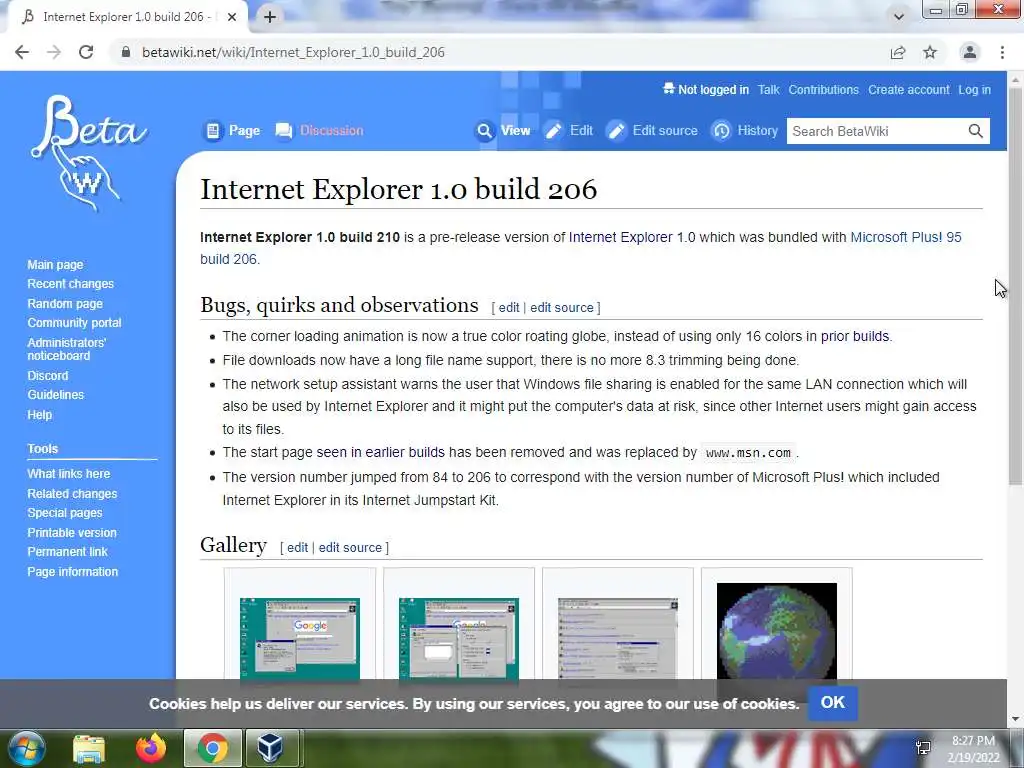This screenshot has height=768, width=1024.
Task: Click Permanent link in Tools
Action: click(x=67, y=552)
